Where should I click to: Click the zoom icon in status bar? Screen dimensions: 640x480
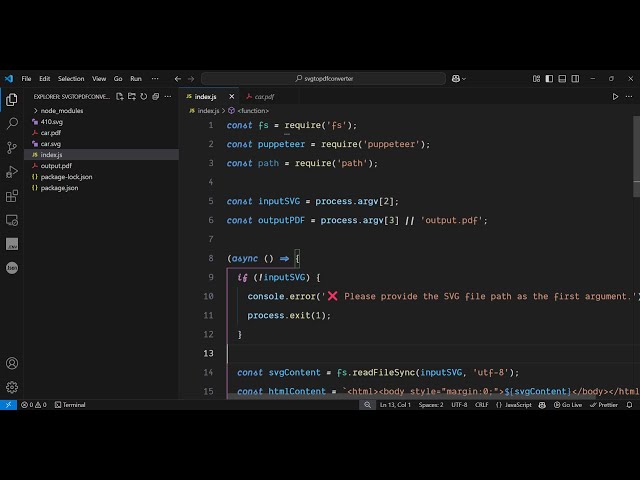[x=367, y=405]
